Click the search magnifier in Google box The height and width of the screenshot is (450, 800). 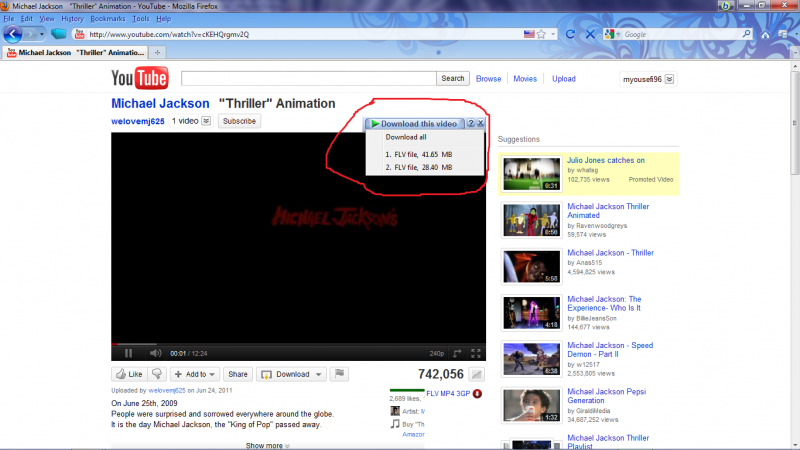pos(746,34)
